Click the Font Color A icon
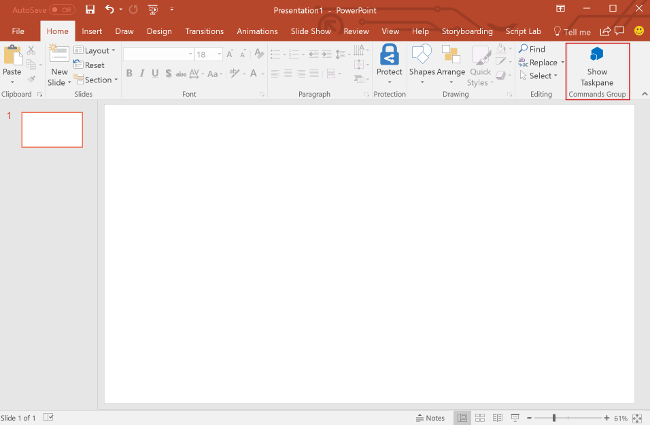650x425 pixels. point(253,73)
